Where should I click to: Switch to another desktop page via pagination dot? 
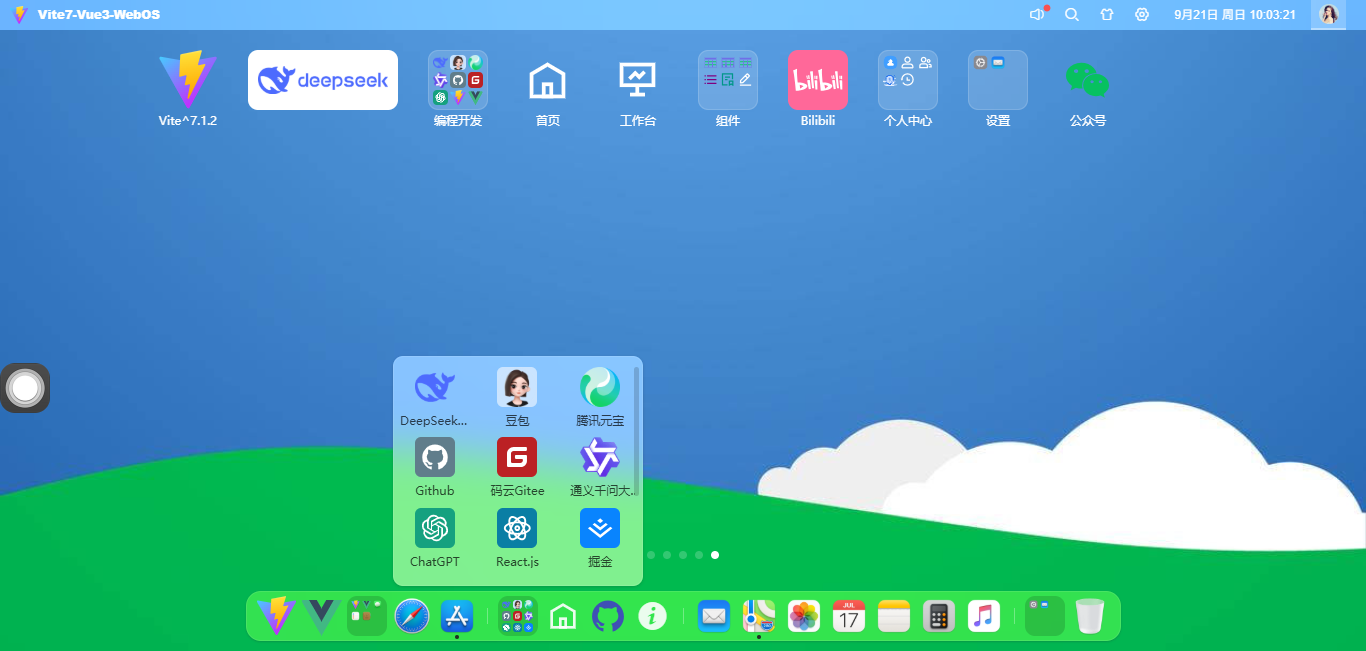pyautogui.click(x=650, y=554)
